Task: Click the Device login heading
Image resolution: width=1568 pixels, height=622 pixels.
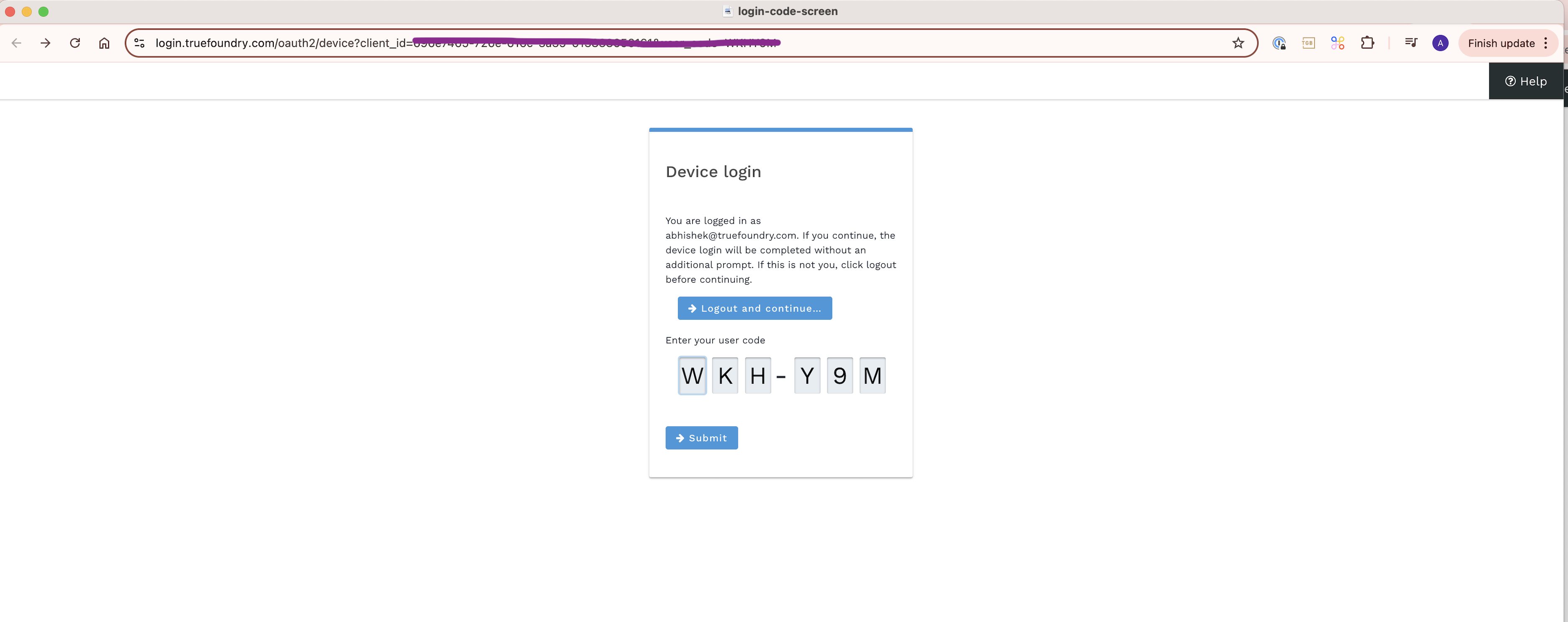Action: (713, 172)
